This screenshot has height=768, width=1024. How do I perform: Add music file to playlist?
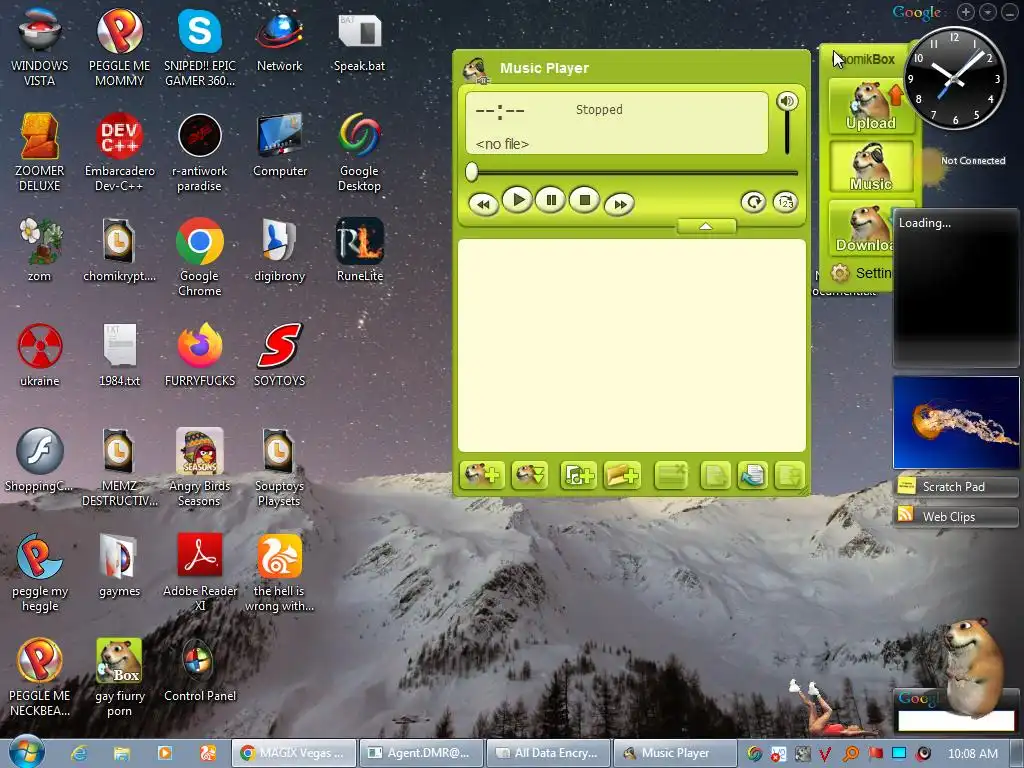tap(579, 475)
